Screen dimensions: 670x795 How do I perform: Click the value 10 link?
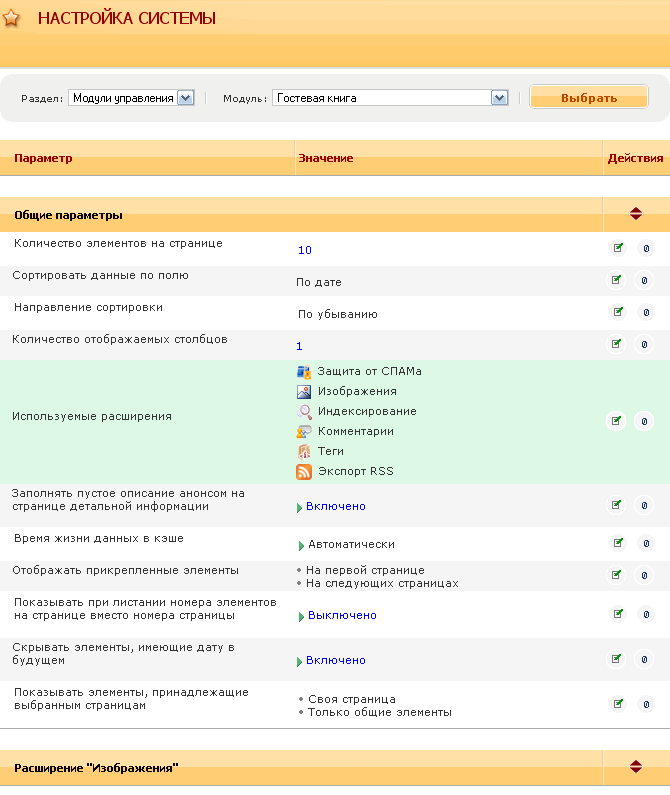(x=305, y=250)
